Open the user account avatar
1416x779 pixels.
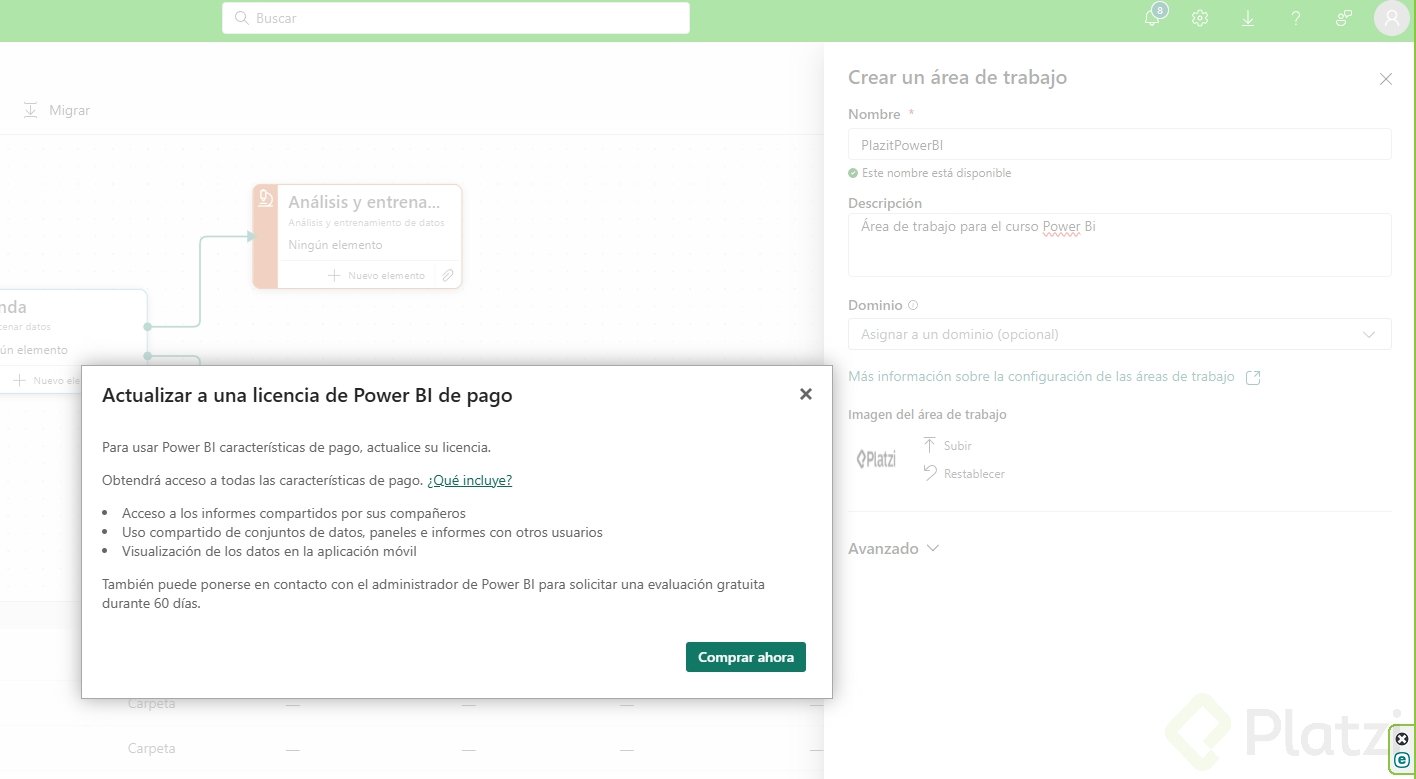coord(1391,18)
